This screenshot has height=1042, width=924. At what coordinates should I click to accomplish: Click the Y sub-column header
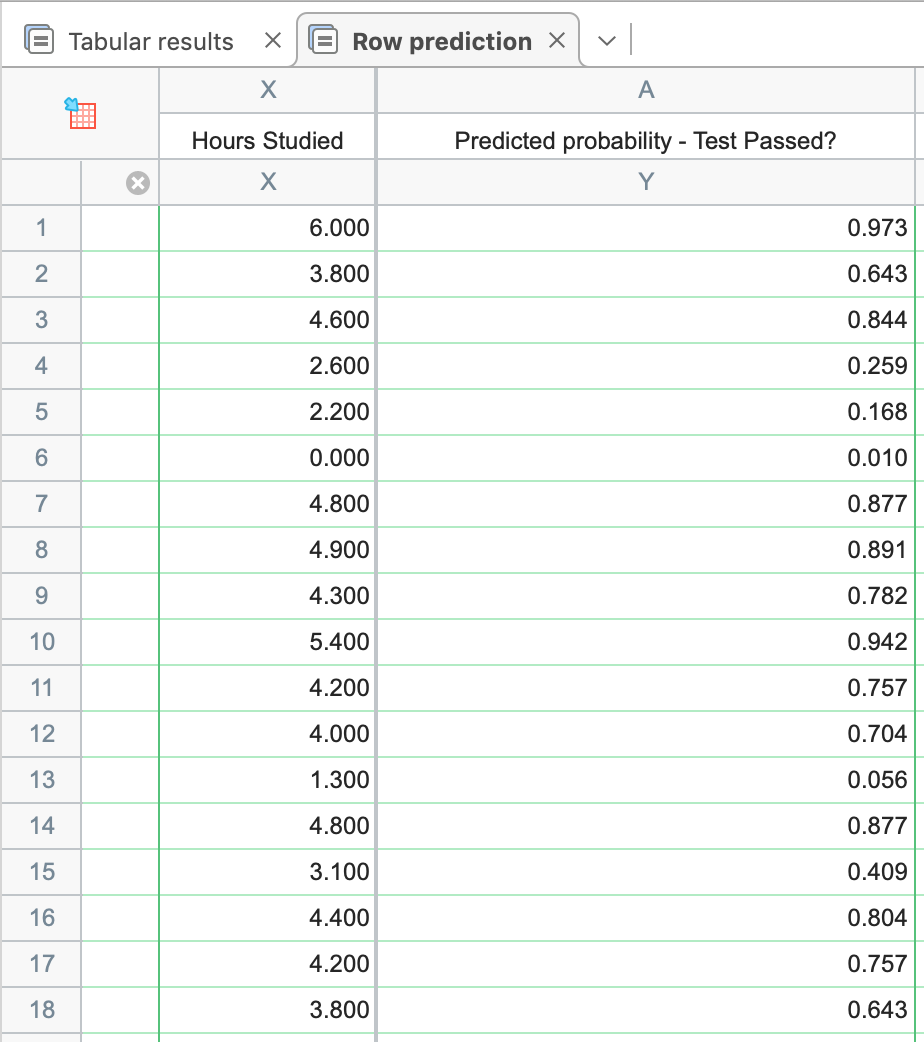(x=646, y=182)
